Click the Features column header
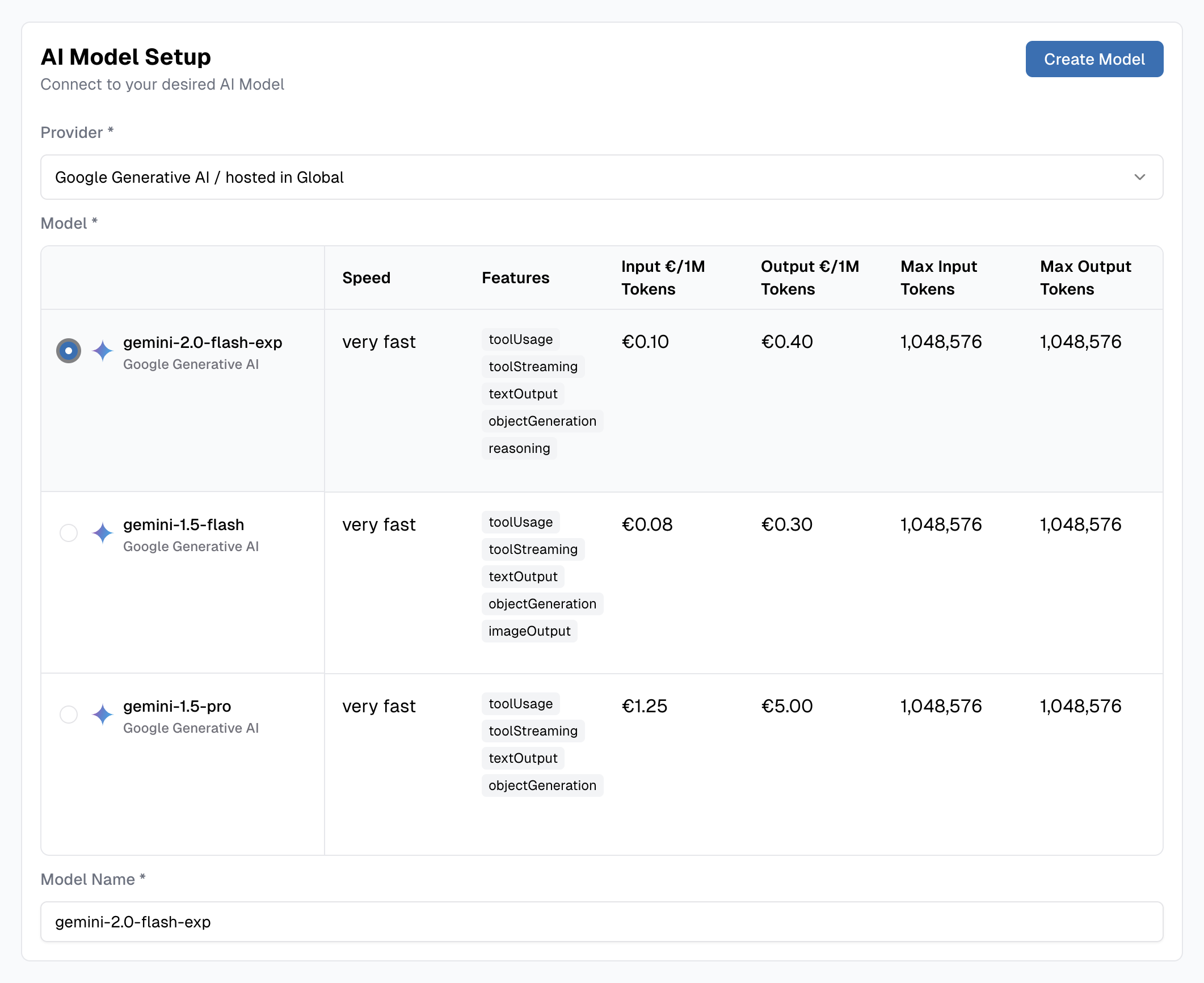The height and width of the screenshot is (983, 1204). tap(515, 278)
